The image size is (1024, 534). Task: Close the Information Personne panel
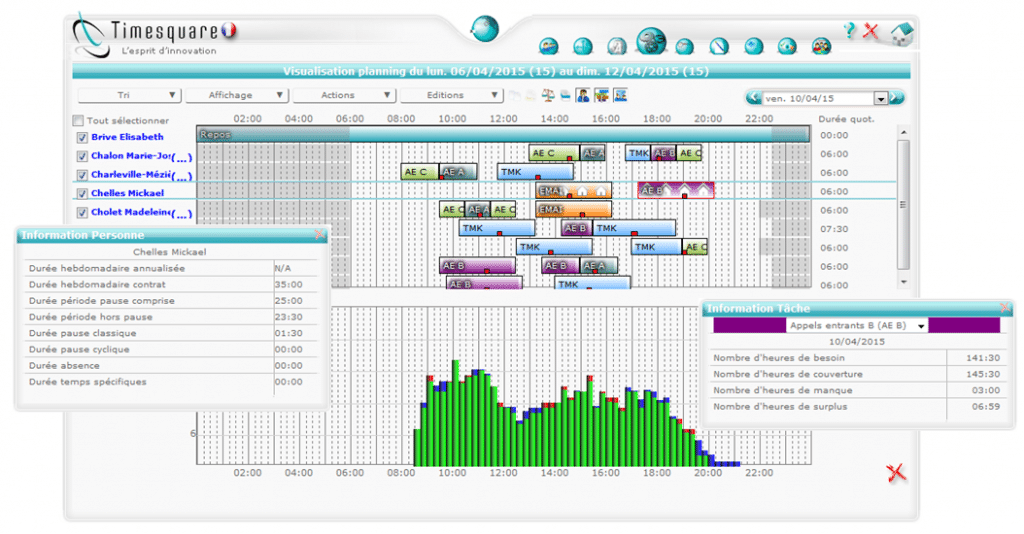point(319,235)
